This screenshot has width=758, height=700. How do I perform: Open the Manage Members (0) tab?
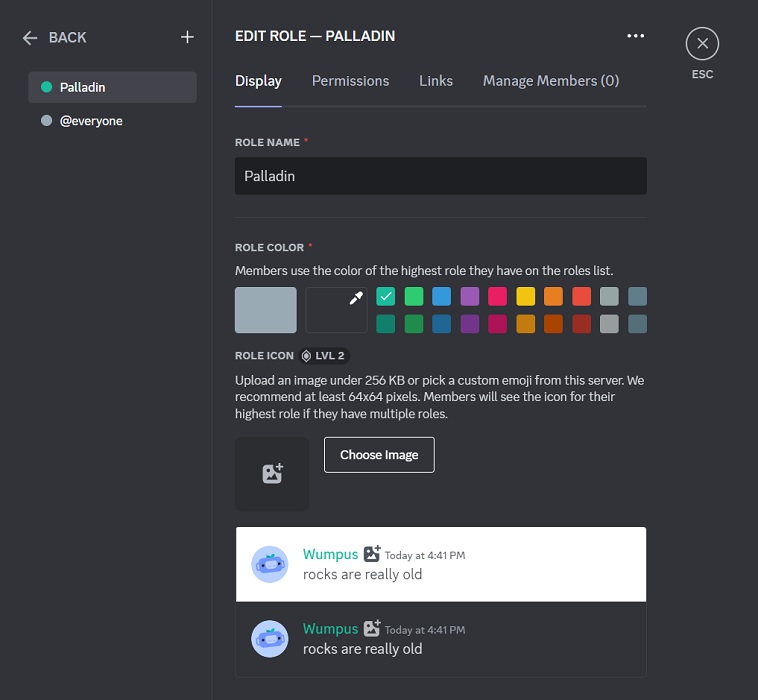[x=551, y=81]
